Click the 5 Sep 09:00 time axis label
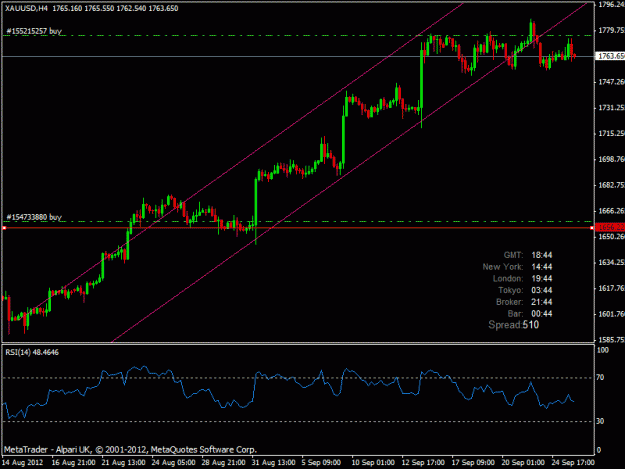This screenshot has height=469, width=625. pyautogui.click(x=321, y=463)
